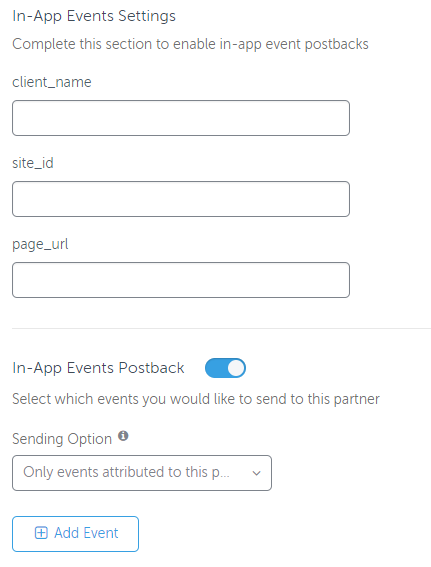Screen dimensions: 431x567
Task: Focus the client_name input field
Action: click(x=181, y=118)
